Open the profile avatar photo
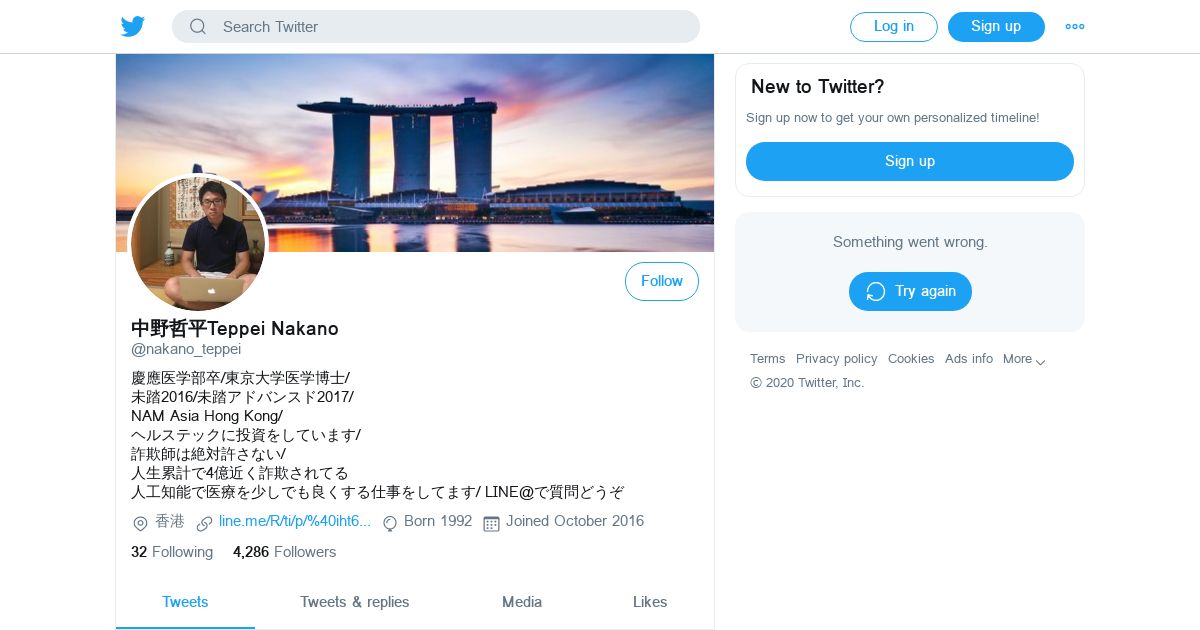The height and width of the screenshot is (630, 1200). tap(198, 243)
